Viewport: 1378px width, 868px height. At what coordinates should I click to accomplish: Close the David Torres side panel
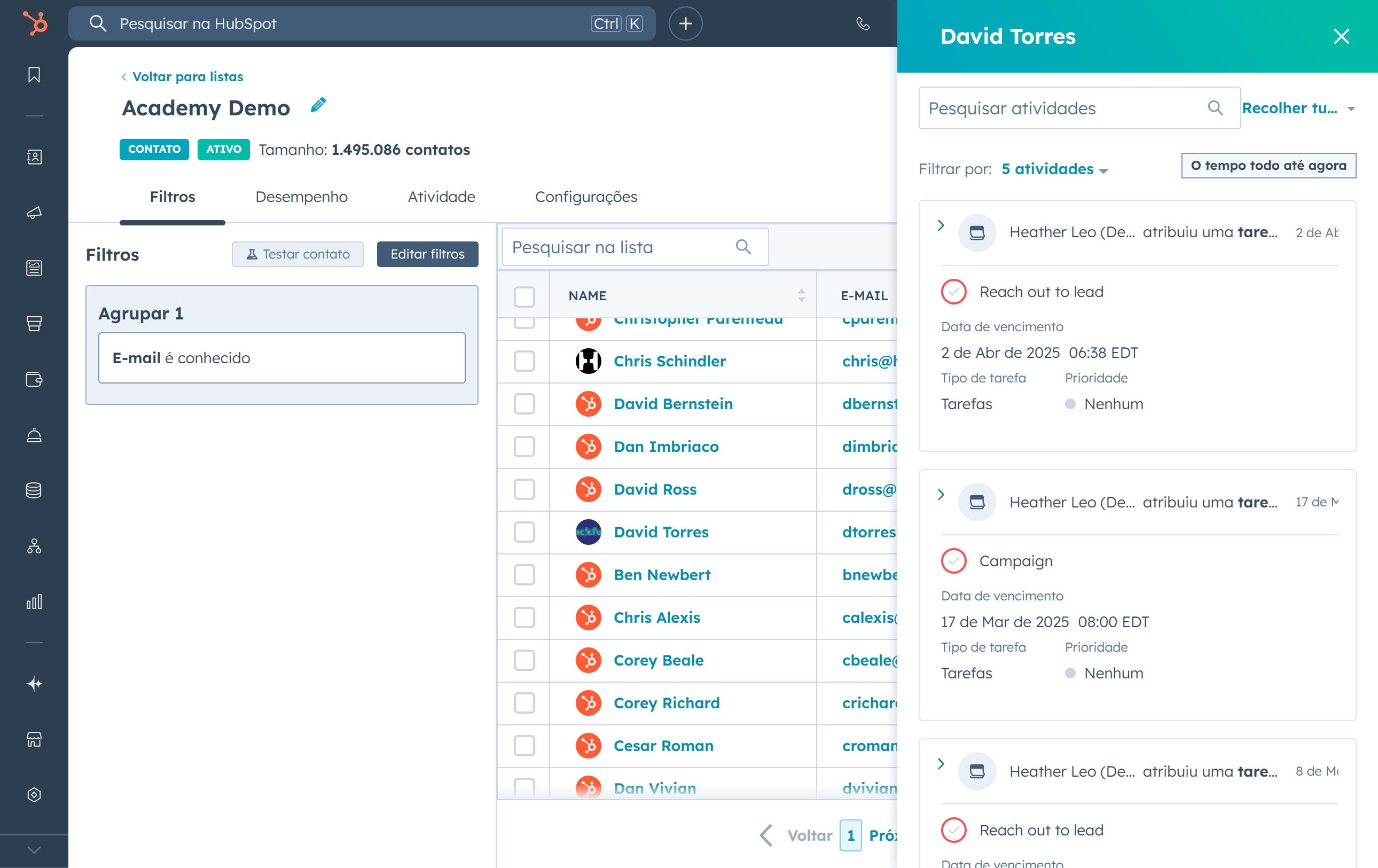[x=1341, y=36]
